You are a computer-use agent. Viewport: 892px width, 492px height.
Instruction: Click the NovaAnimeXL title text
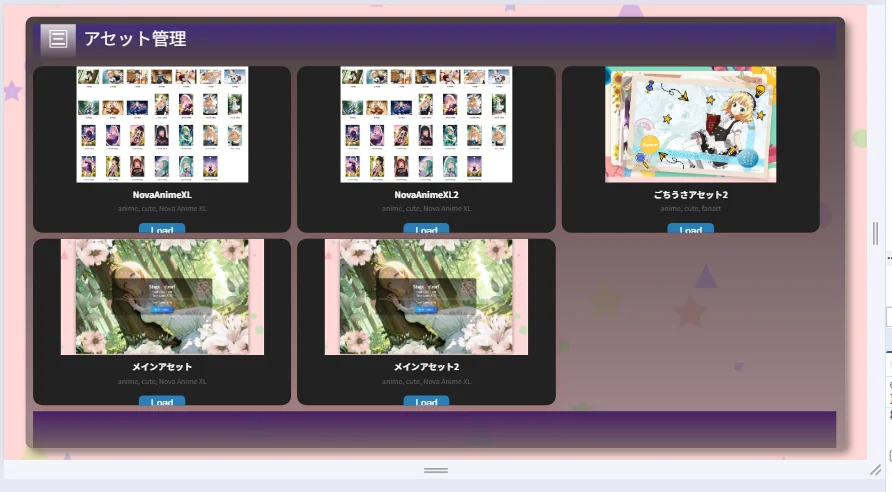tap(162, 195)
